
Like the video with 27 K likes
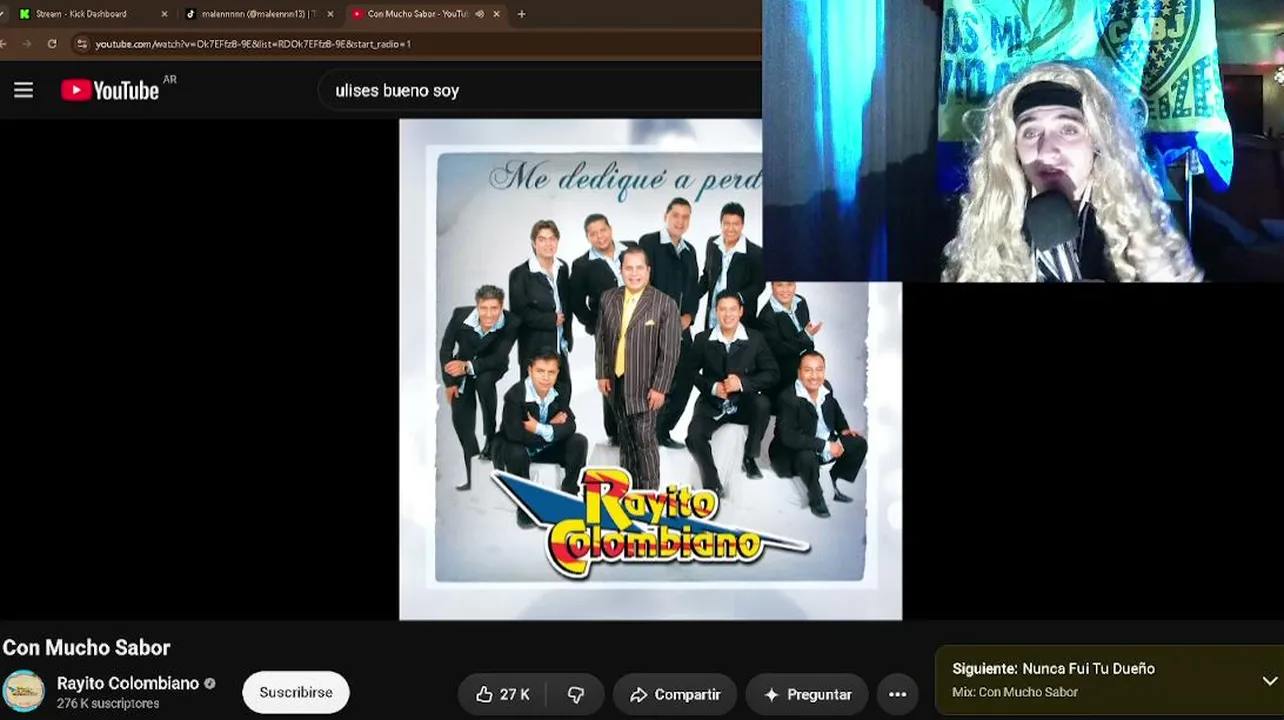click(x=503, y=694)
